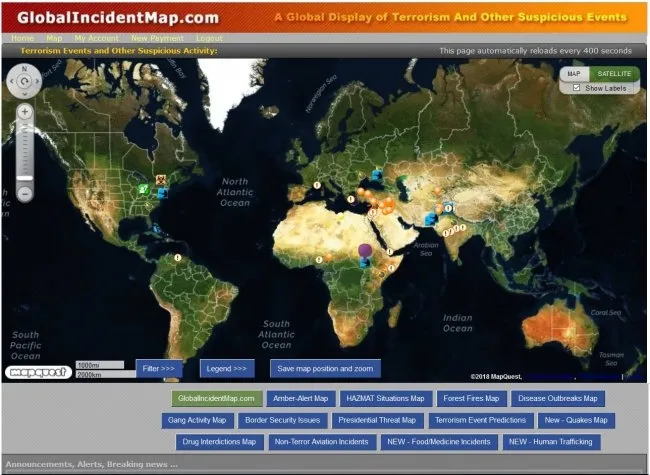Image resolution: width=650 pixels, height=475 pixels.
Task: Open the Amber-Alert Map
Action: (301, 398)
